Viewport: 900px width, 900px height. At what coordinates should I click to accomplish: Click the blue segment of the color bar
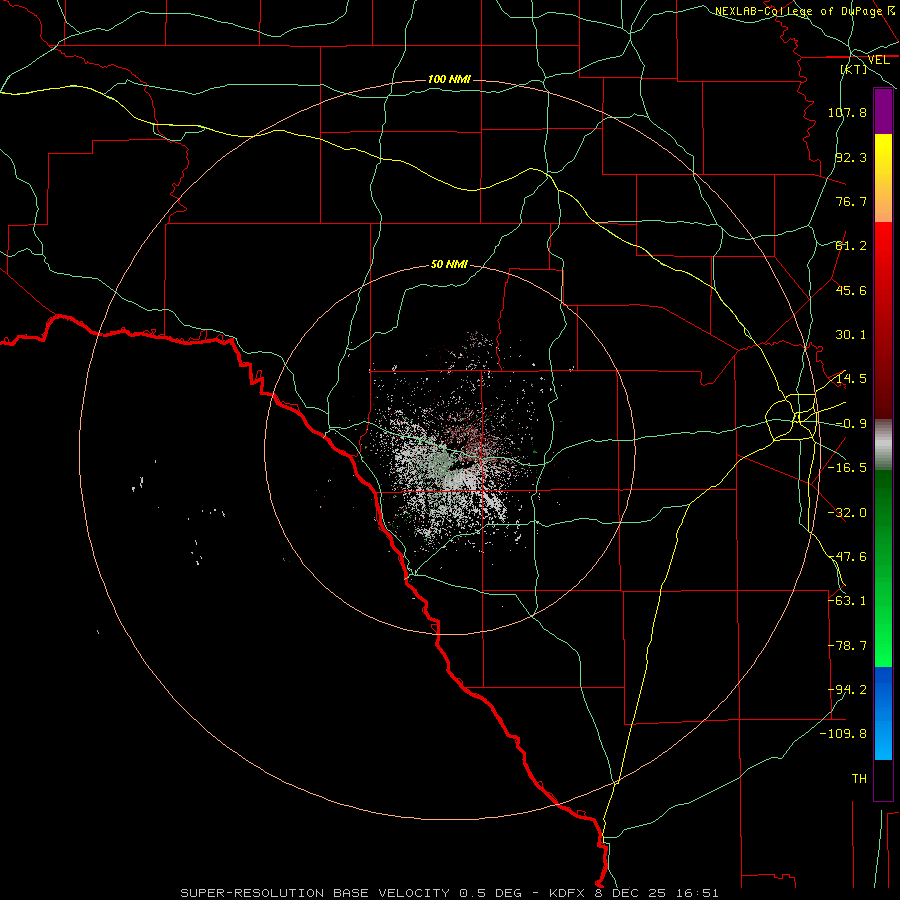[x=883, y=713]
